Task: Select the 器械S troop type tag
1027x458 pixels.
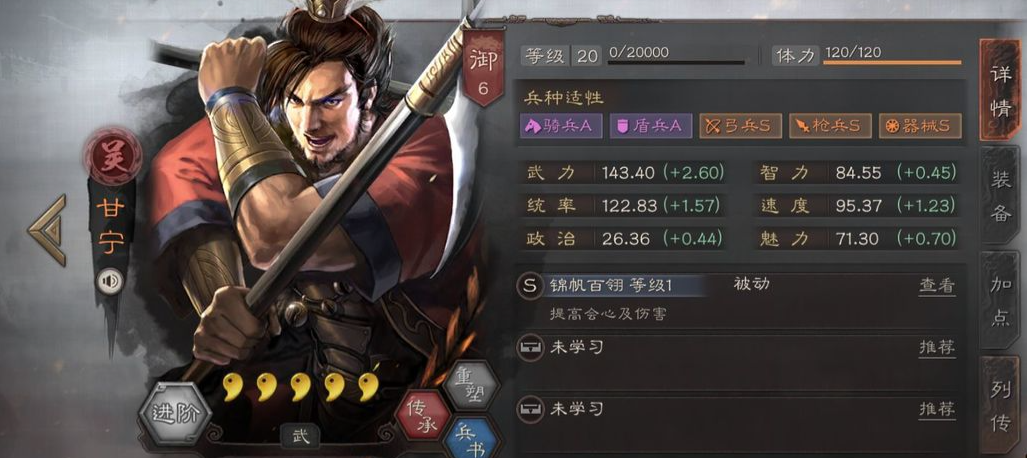Action: (x=920, y=126)
